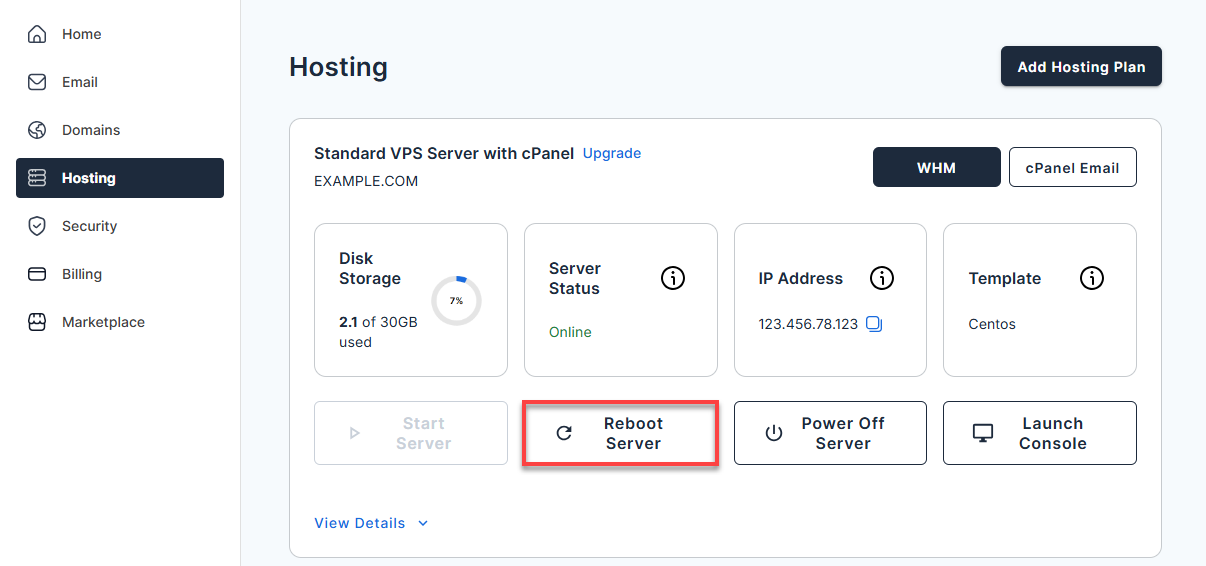
Task: Go to Email section
Action: (120, 82)
